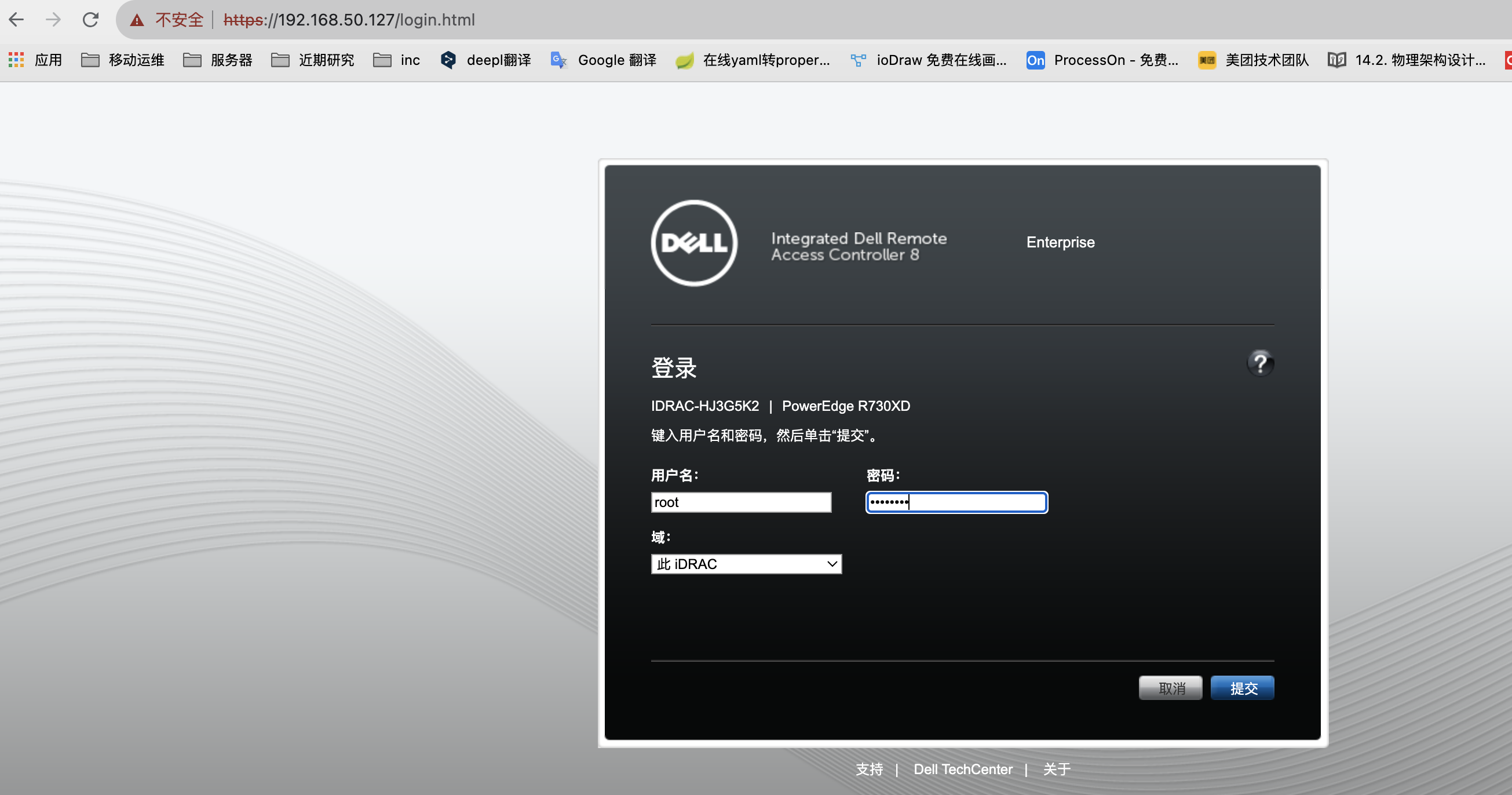
Task: Open the deepl翻译 bookmark
Action: tap(485, 60)
